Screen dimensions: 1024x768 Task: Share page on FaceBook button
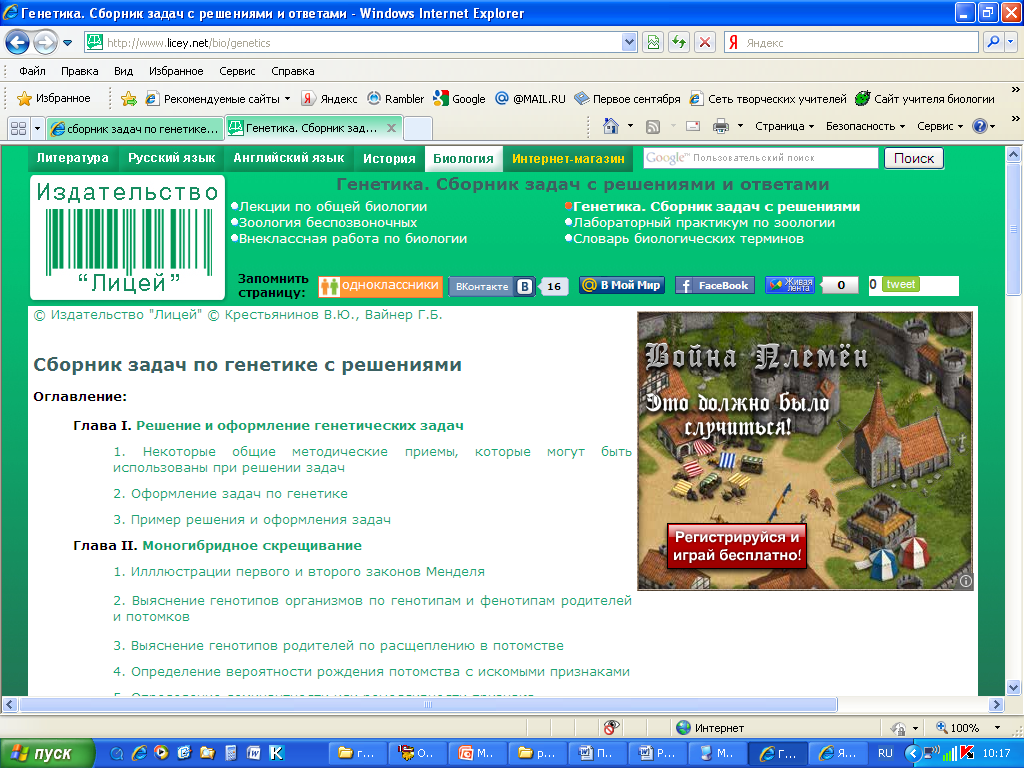click(x=714, y=285)
